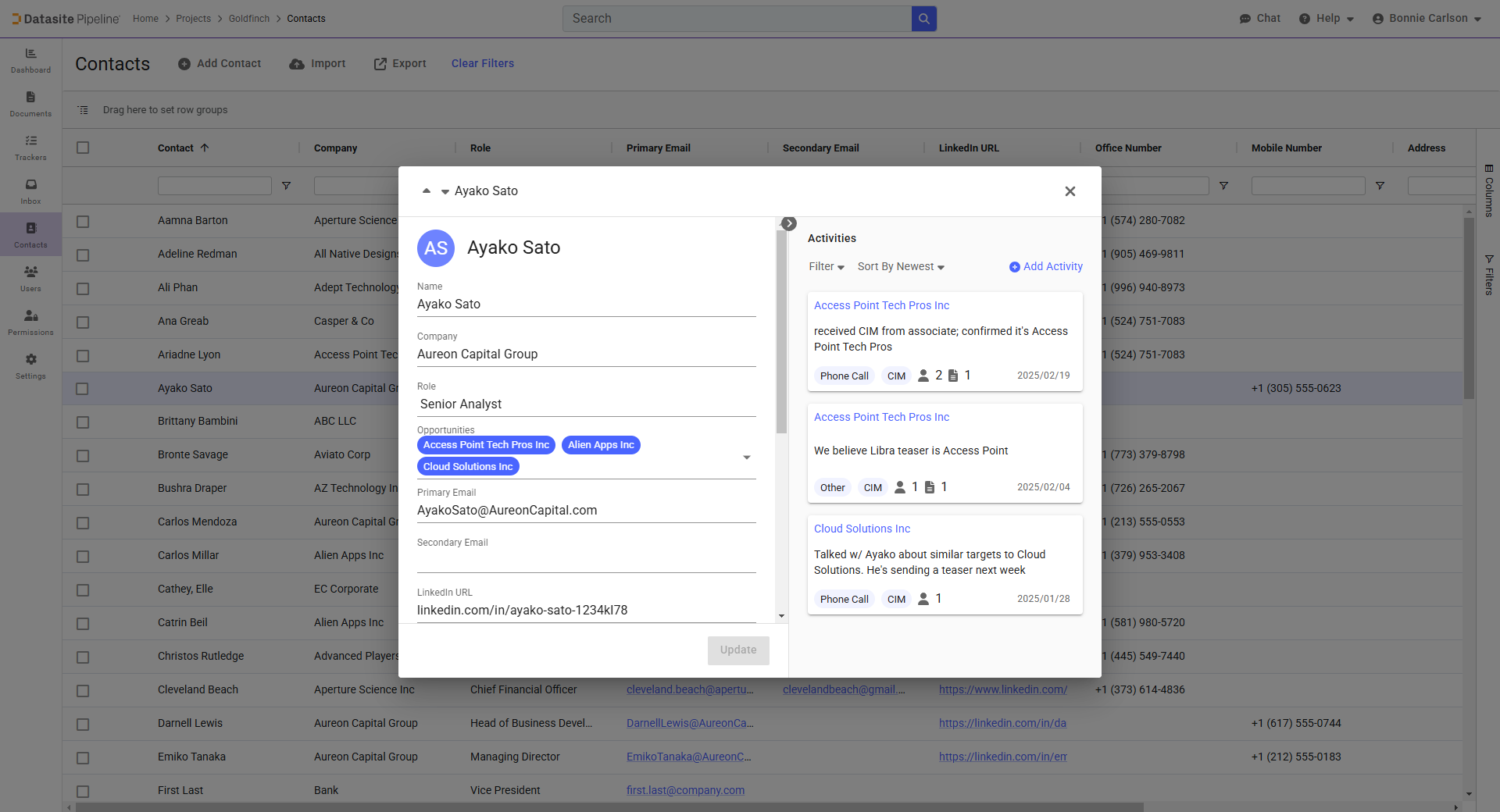
Task: Click the Add Activity plus icon
Action: point(1015,267)
